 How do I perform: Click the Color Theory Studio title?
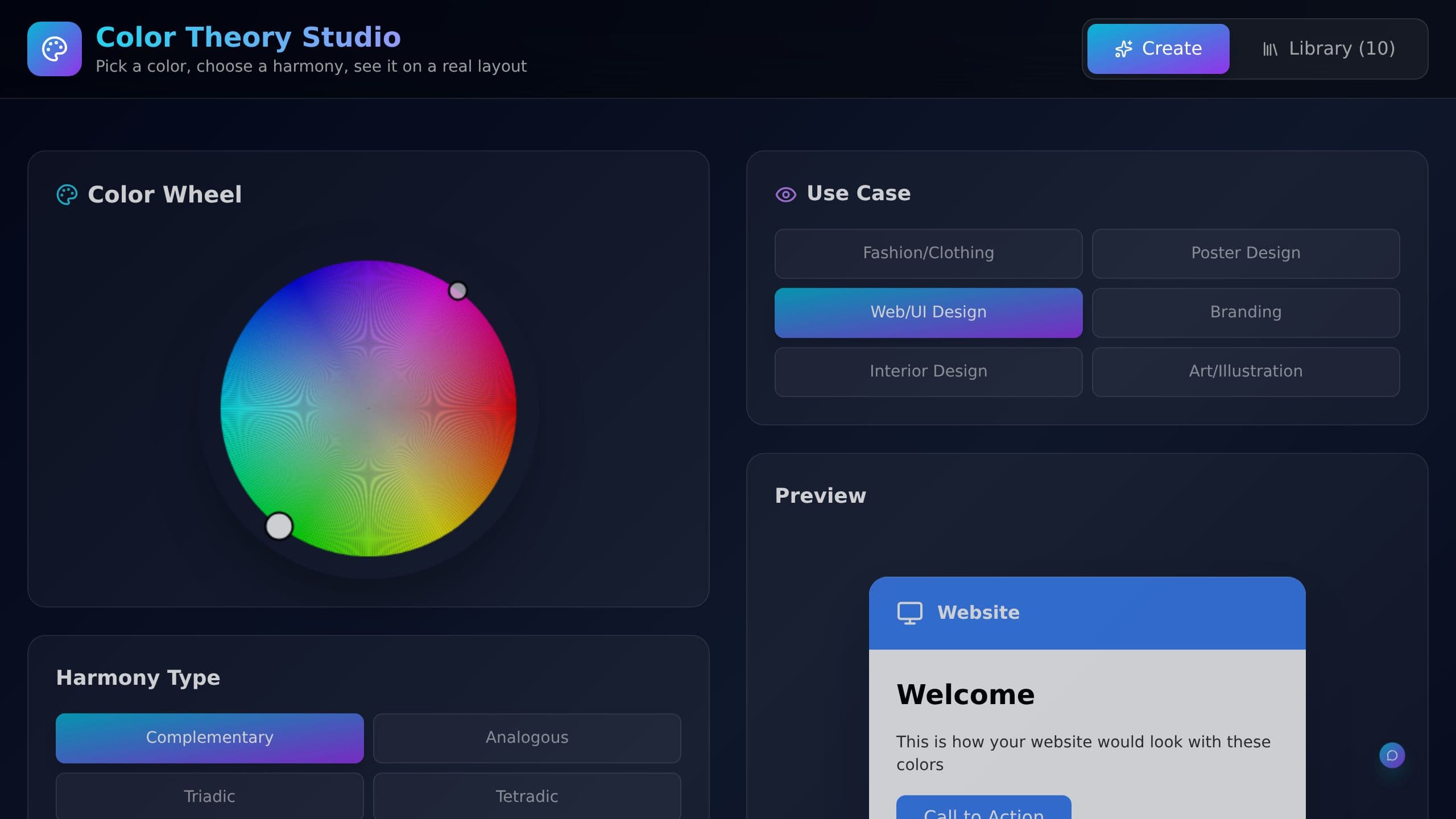click(248, 38)
